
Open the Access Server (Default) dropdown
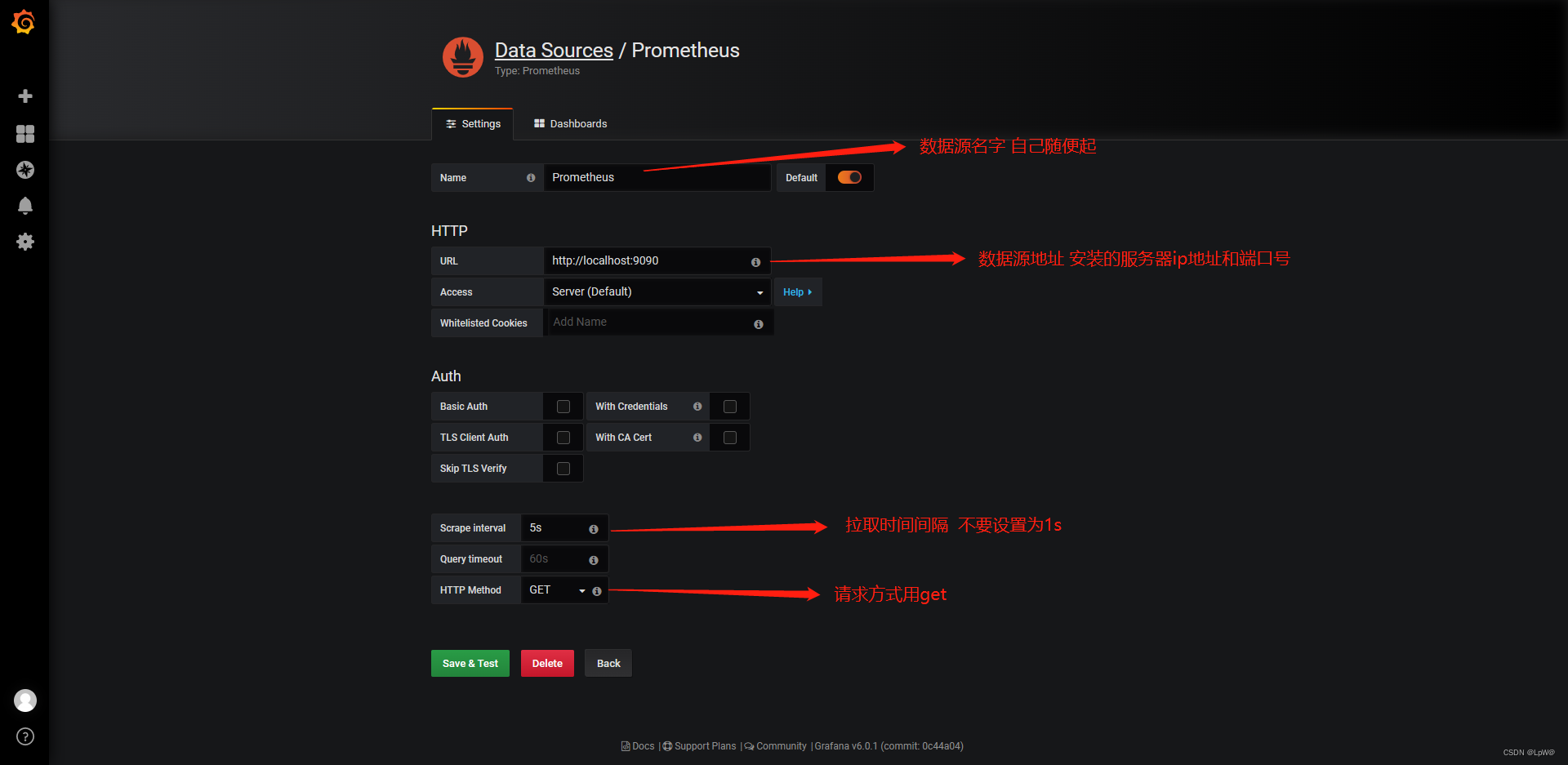tap(657, 291)
